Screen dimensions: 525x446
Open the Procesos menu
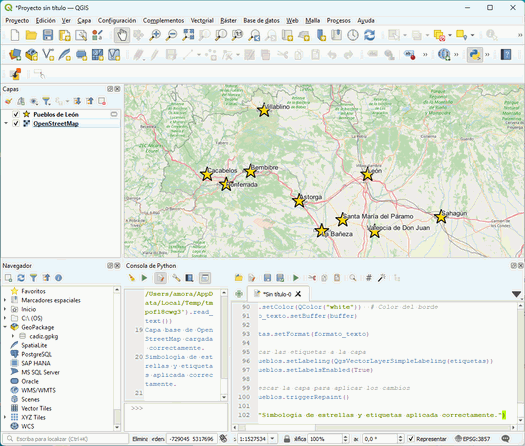click(339, 20)
